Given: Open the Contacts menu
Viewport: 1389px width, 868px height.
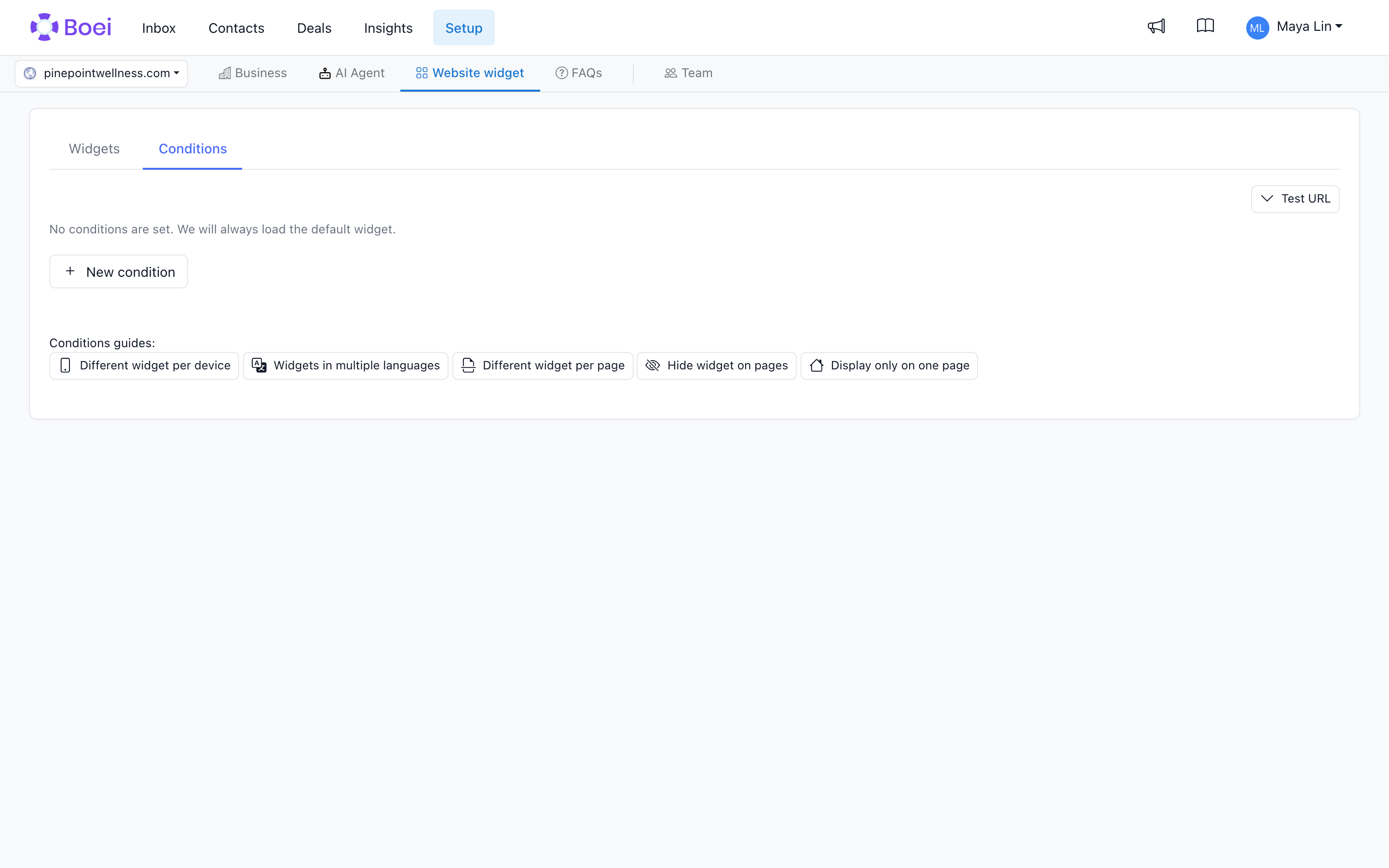Looking at the screenshot, I should click(x=236, y=27).
